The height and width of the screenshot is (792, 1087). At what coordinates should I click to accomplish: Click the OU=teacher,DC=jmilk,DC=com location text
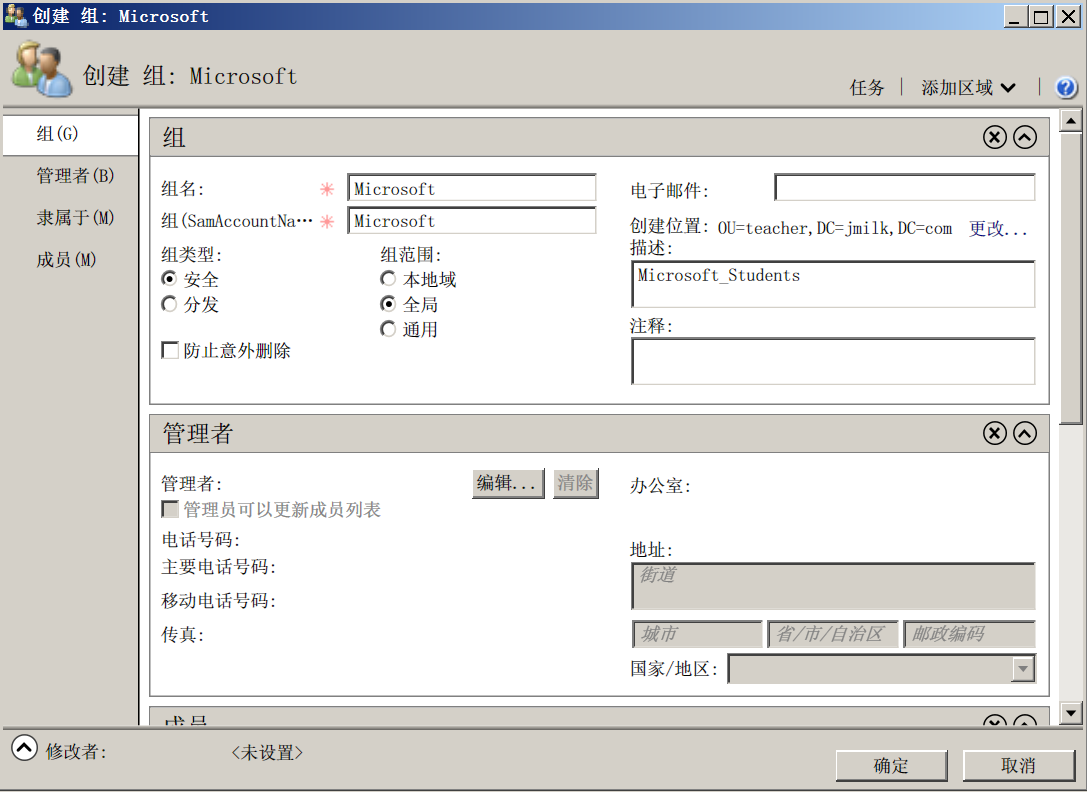coord(835,228)
